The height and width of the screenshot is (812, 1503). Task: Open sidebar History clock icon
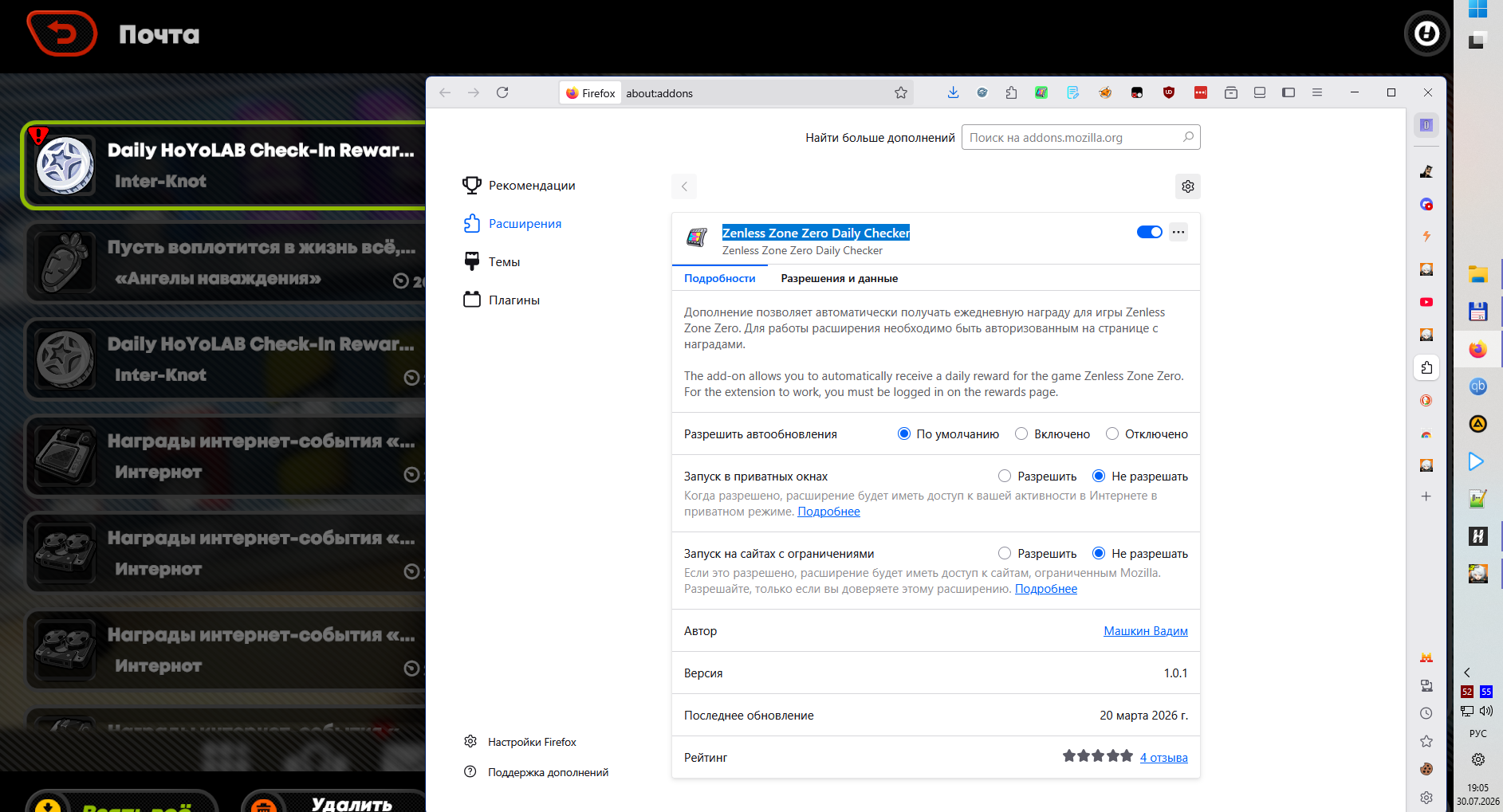(1426, 713)
